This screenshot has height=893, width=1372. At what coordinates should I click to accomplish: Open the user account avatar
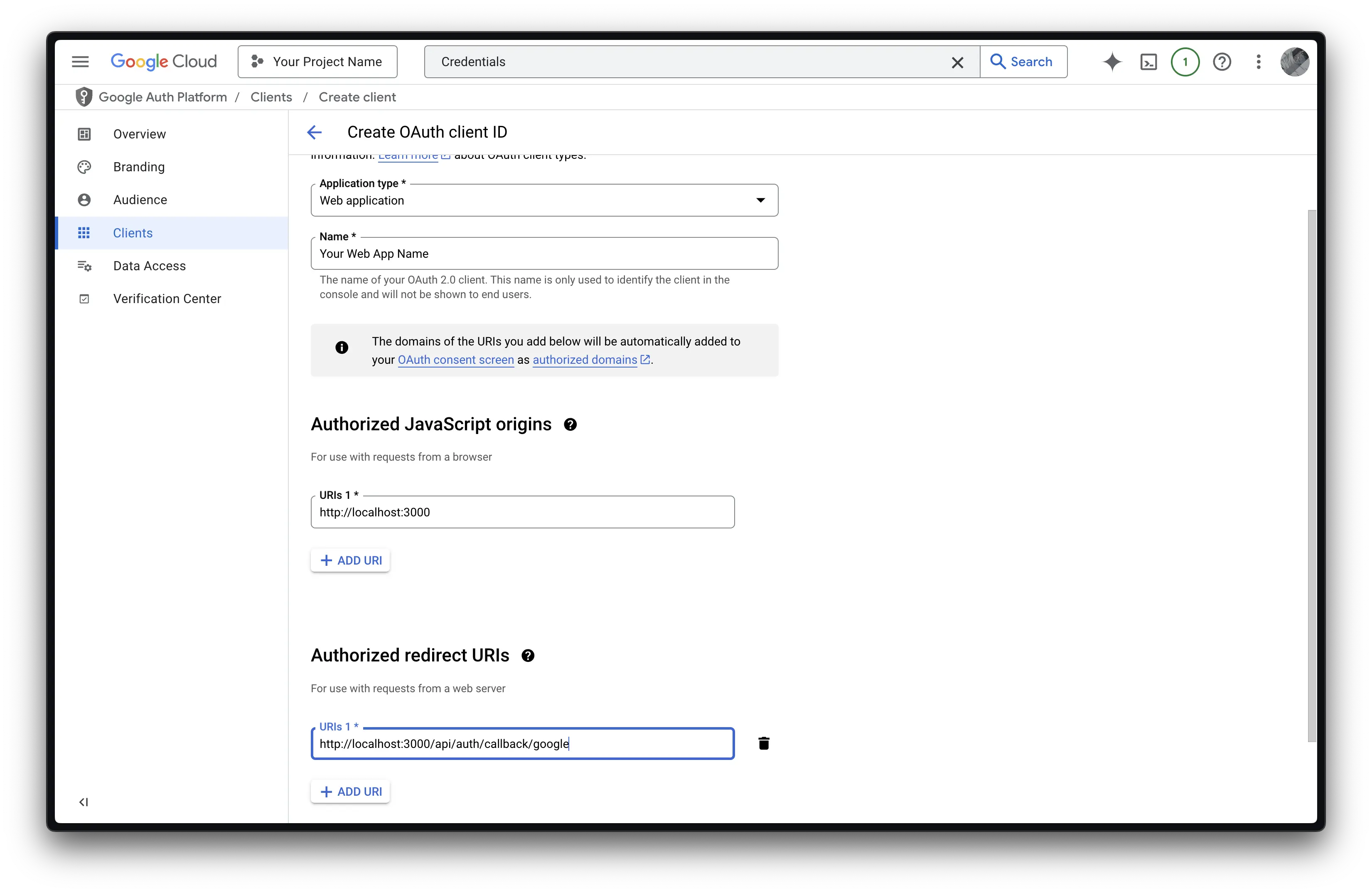pyautogui.click(x=1294, y=62)
